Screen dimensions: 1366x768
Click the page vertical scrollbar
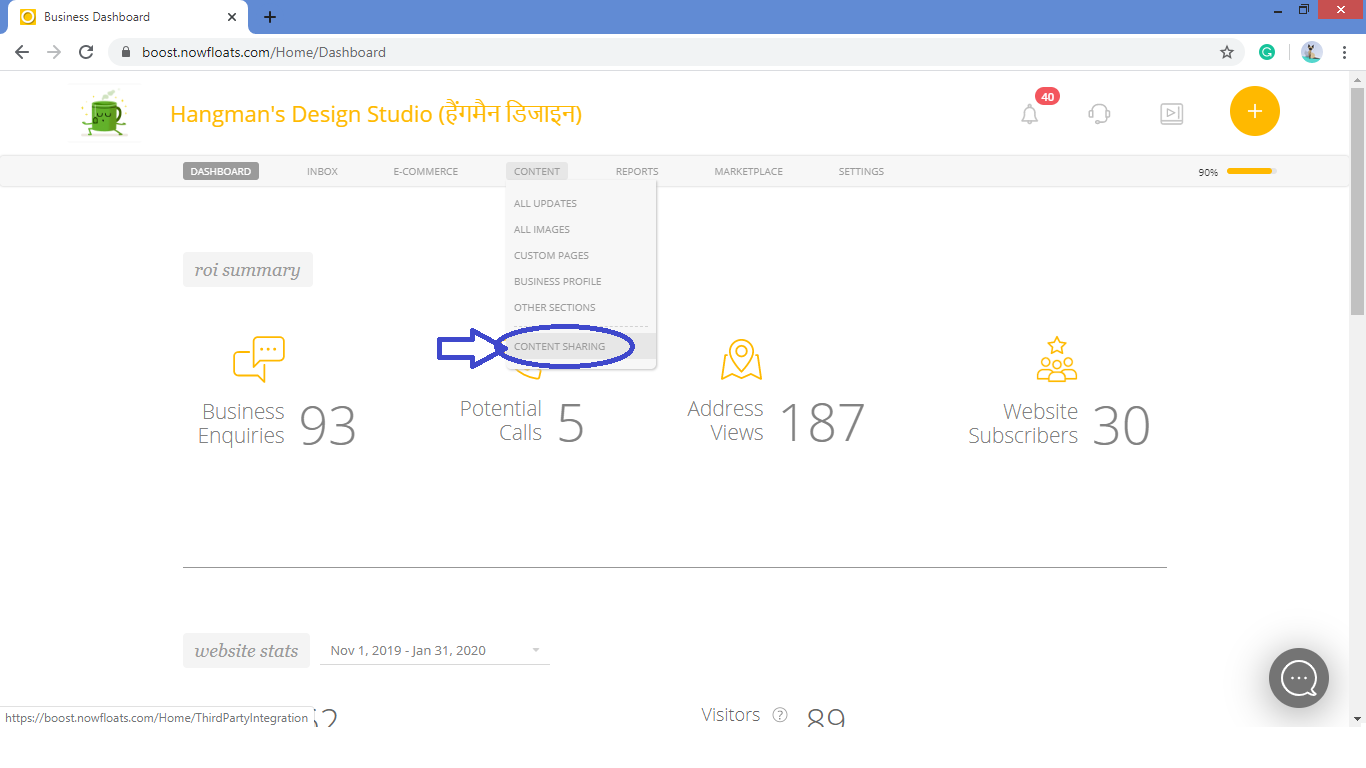(x=1357, y=202)
